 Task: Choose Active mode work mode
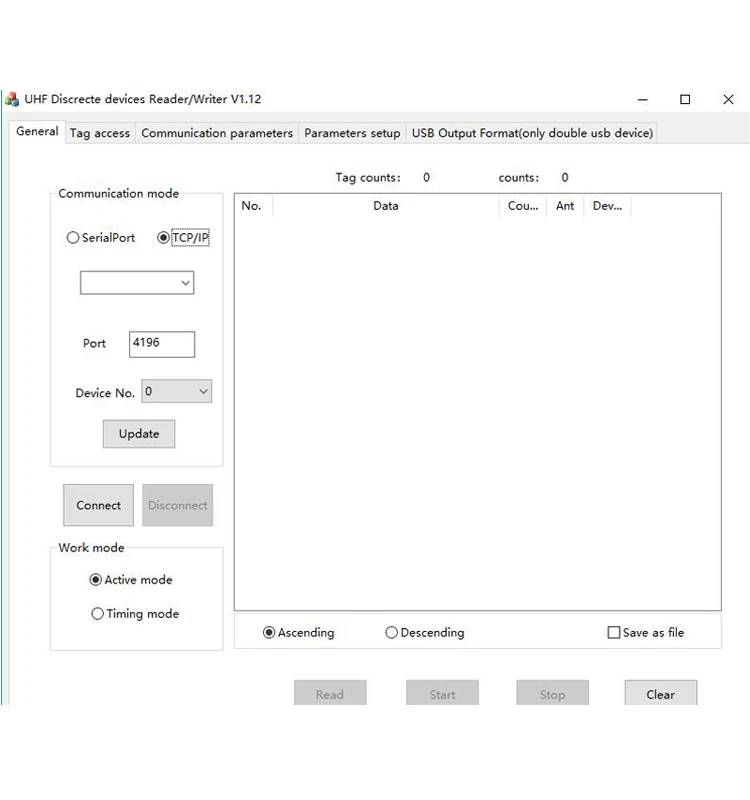[x=96, y=580]
